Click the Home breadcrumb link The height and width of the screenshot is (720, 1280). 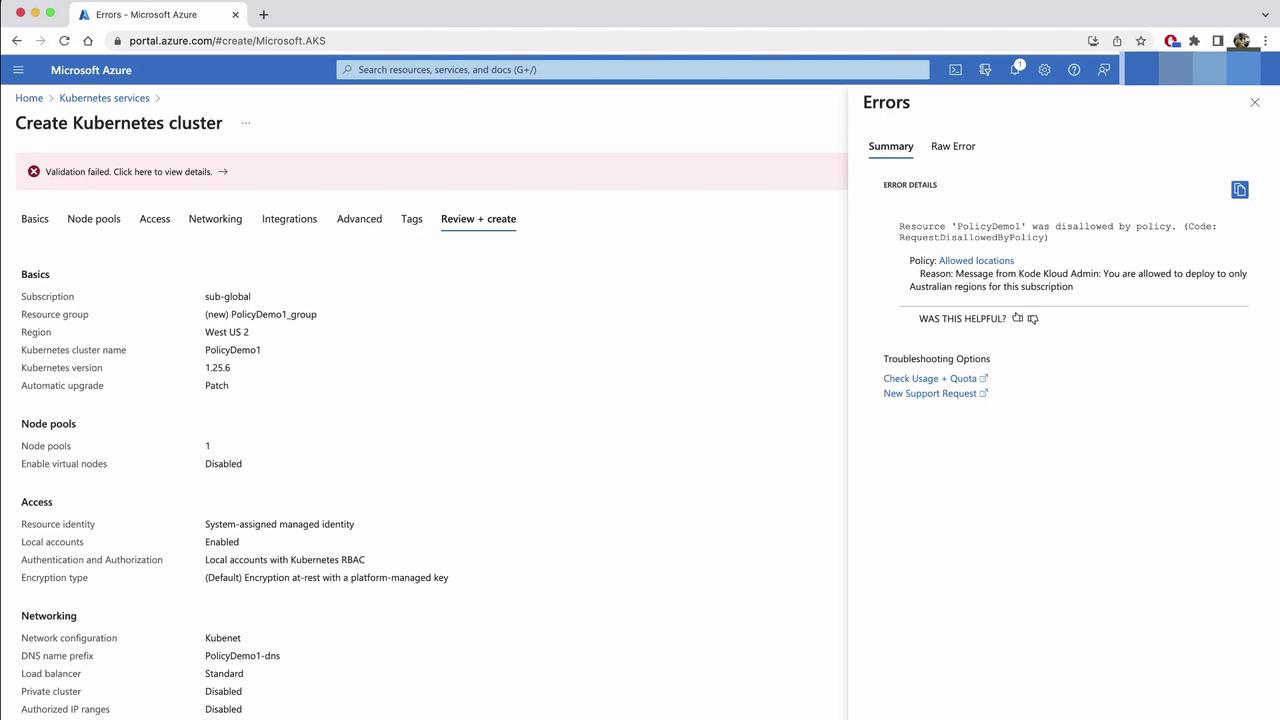29,98
